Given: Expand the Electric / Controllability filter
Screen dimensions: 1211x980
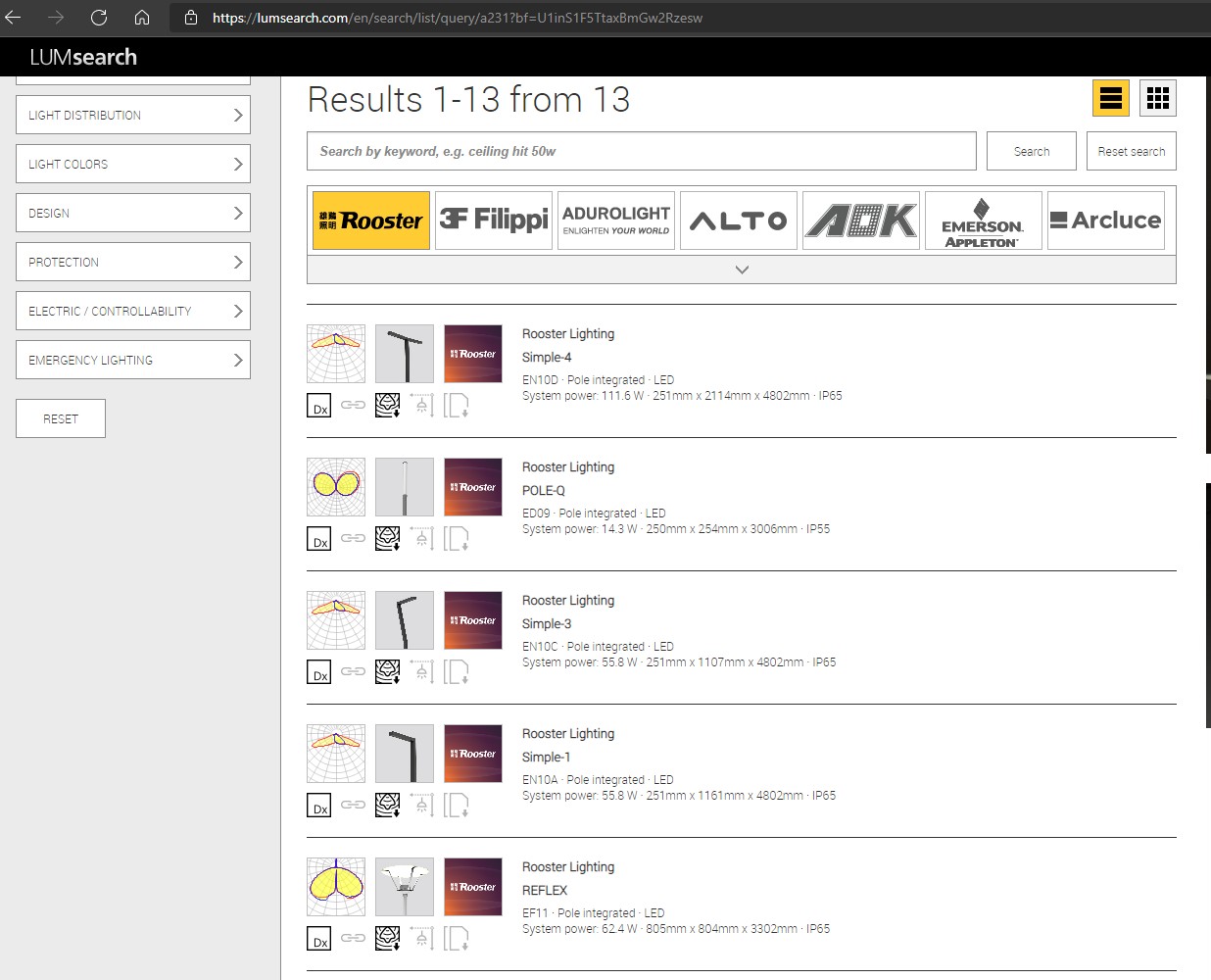Looking at the screenshot, I should tap(133, 311).
